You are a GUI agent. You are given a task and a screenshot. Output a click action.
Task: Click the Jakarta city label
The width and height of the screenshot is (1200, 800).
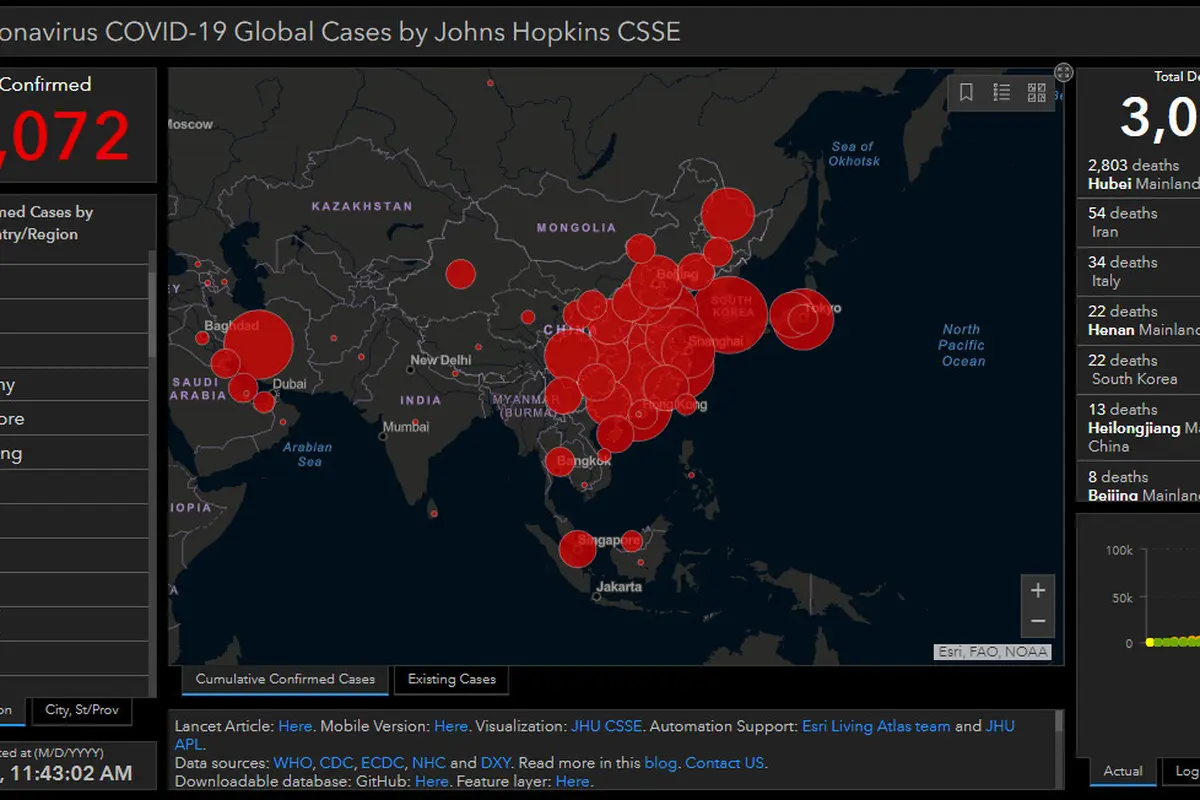click(x=619, y=587)
